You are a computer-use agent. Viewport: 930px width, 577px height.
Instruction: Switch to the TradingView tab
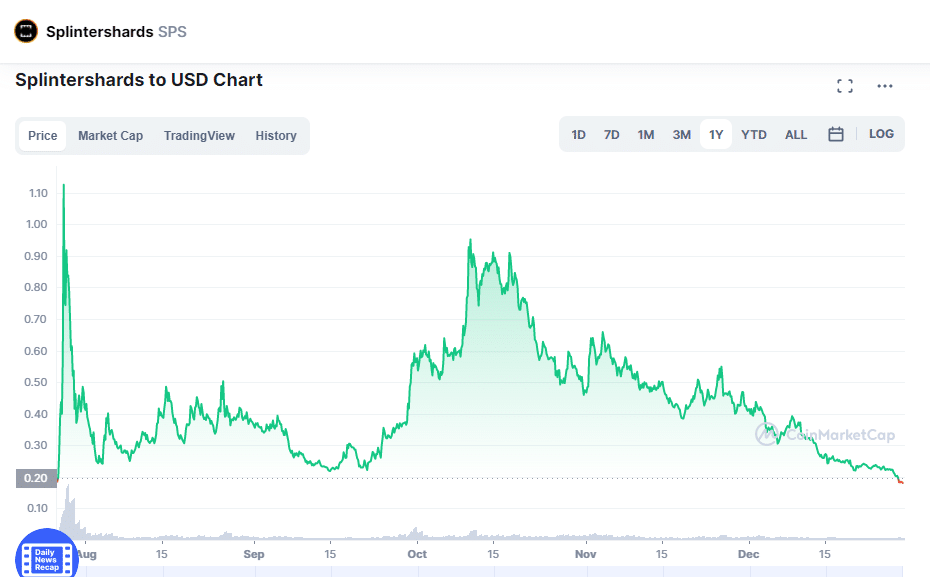coord(199,136)
